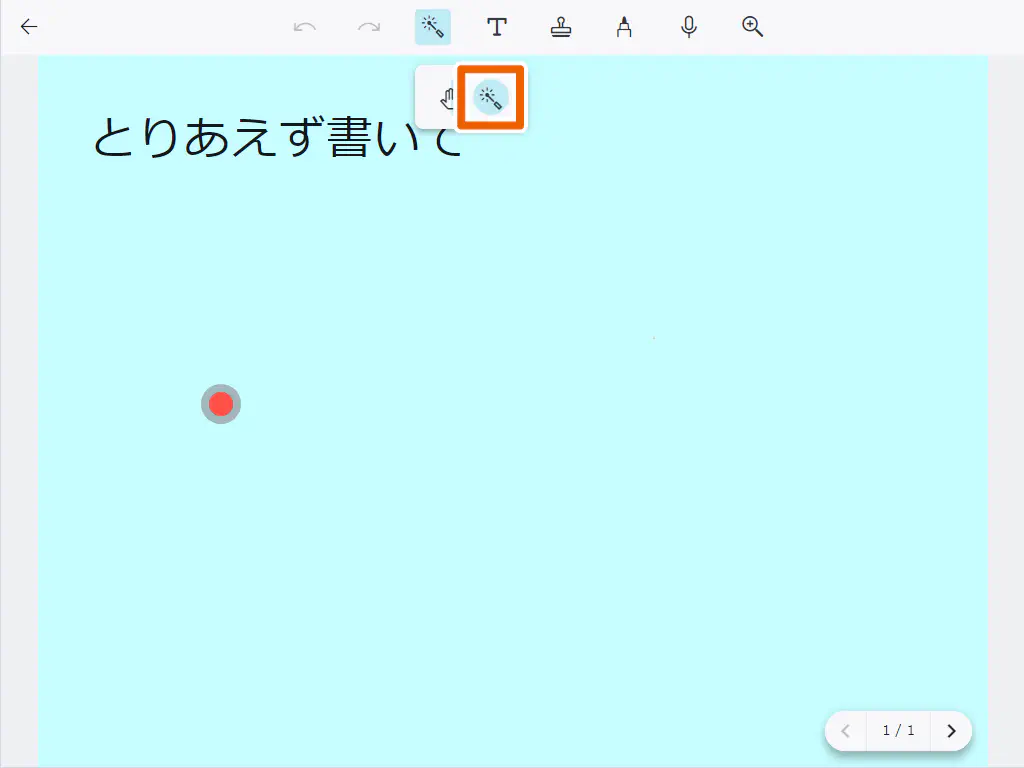Open the zoom magnifier tool
The height and width of the screenshot is (768, 1024).
pos(752,27)
